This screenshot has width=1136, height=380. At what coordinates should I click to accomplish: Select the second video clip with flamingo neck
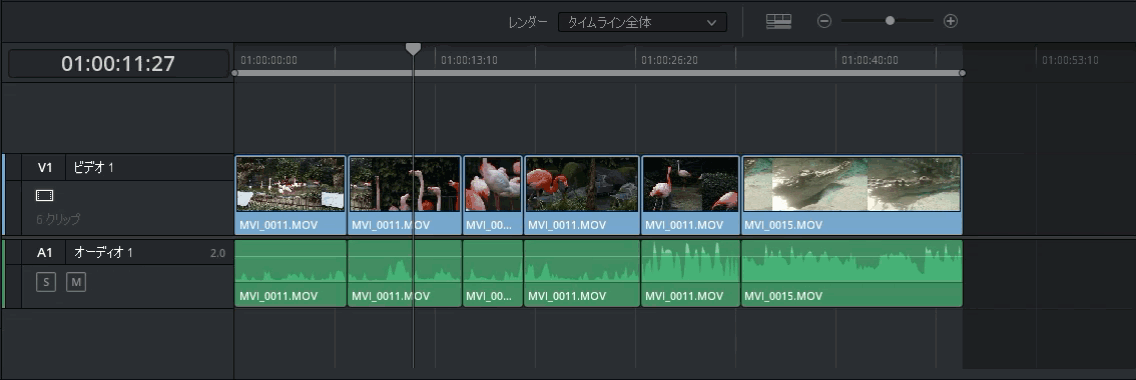[404, 195]
